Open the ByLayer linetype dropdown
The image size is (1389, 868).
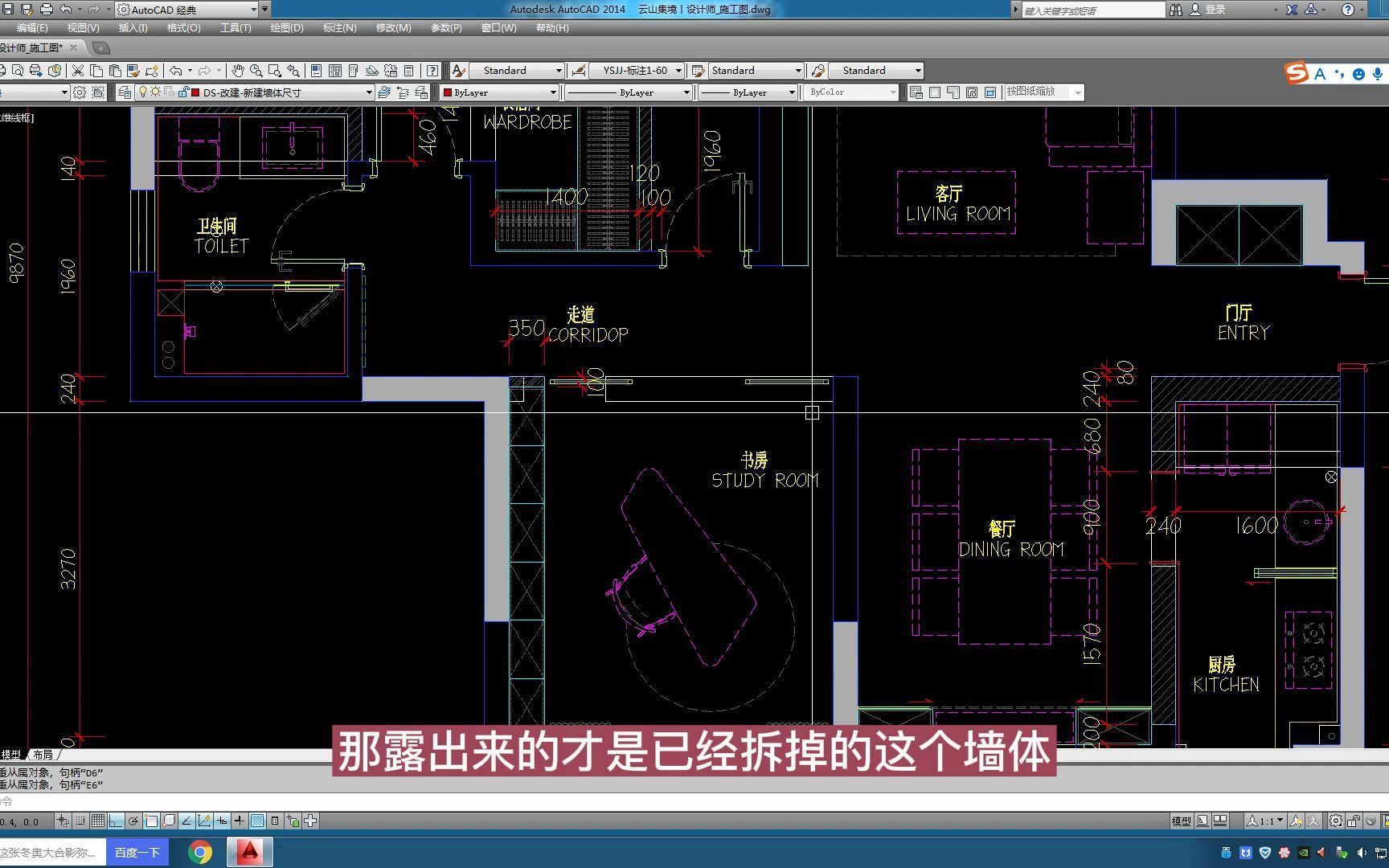629,92
